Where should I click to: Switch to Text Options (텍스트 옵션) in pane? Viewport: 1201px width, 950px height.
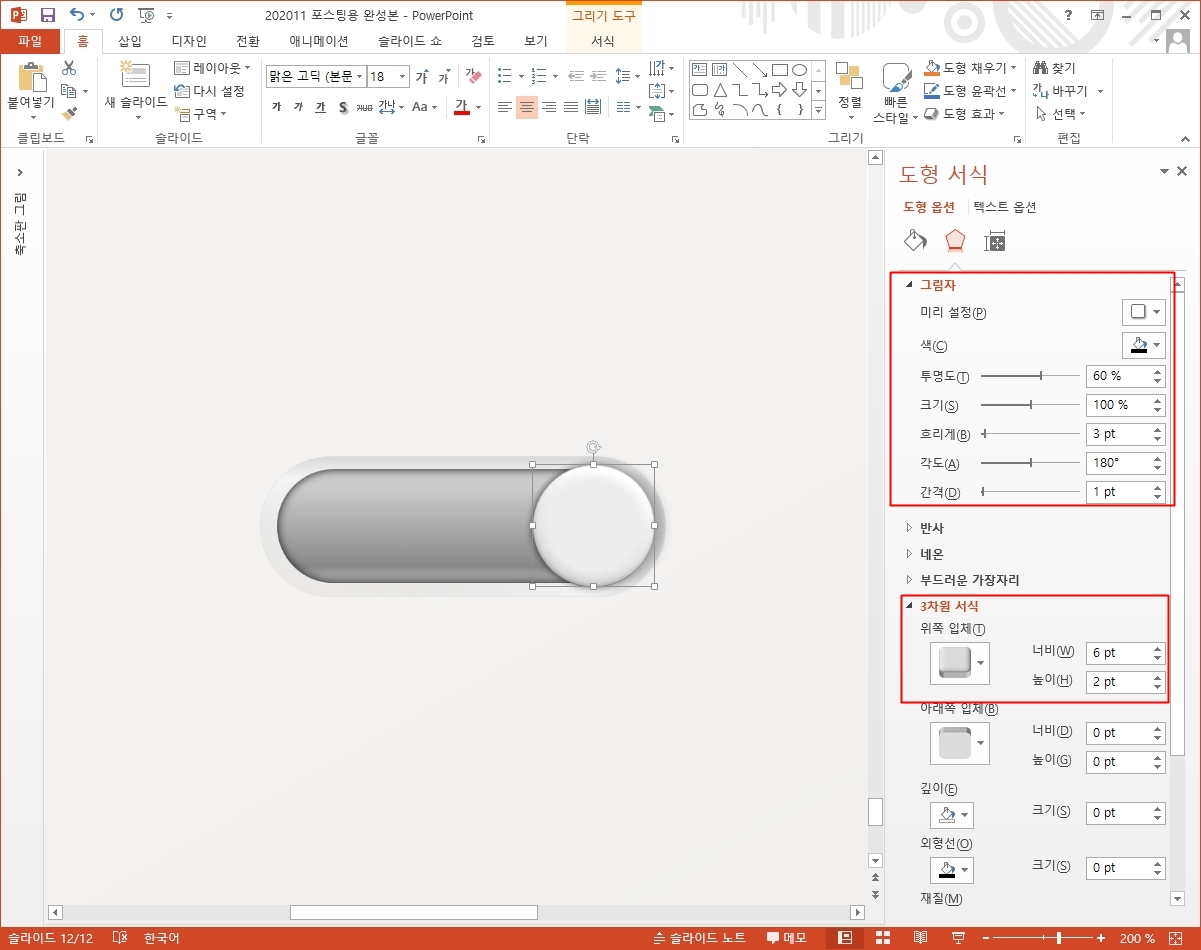(x=1004, y=207)
